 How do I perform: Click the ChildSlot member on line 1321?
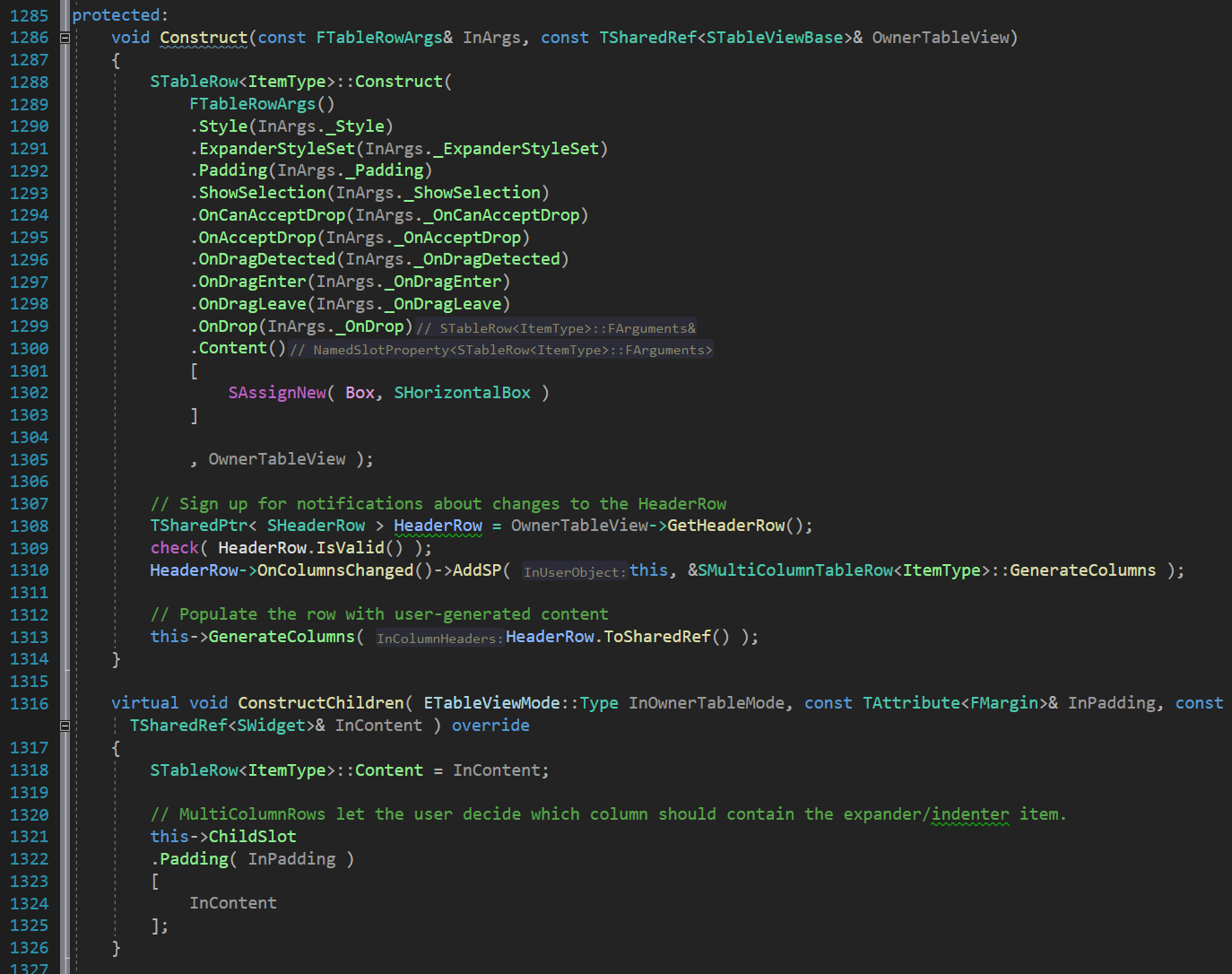(x=253, y=837)
